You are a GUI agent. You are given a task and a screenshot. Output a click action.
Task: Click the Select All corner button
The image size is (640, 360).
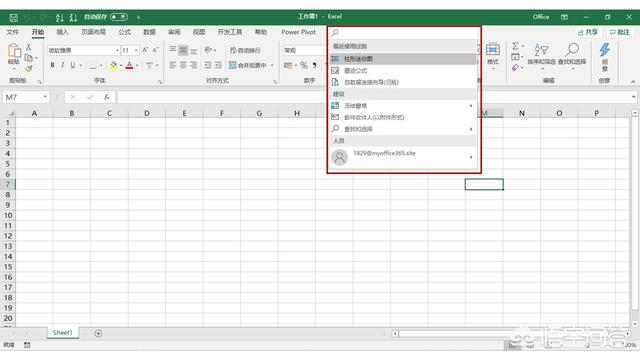pyautogui.click(x=11, y=113)
